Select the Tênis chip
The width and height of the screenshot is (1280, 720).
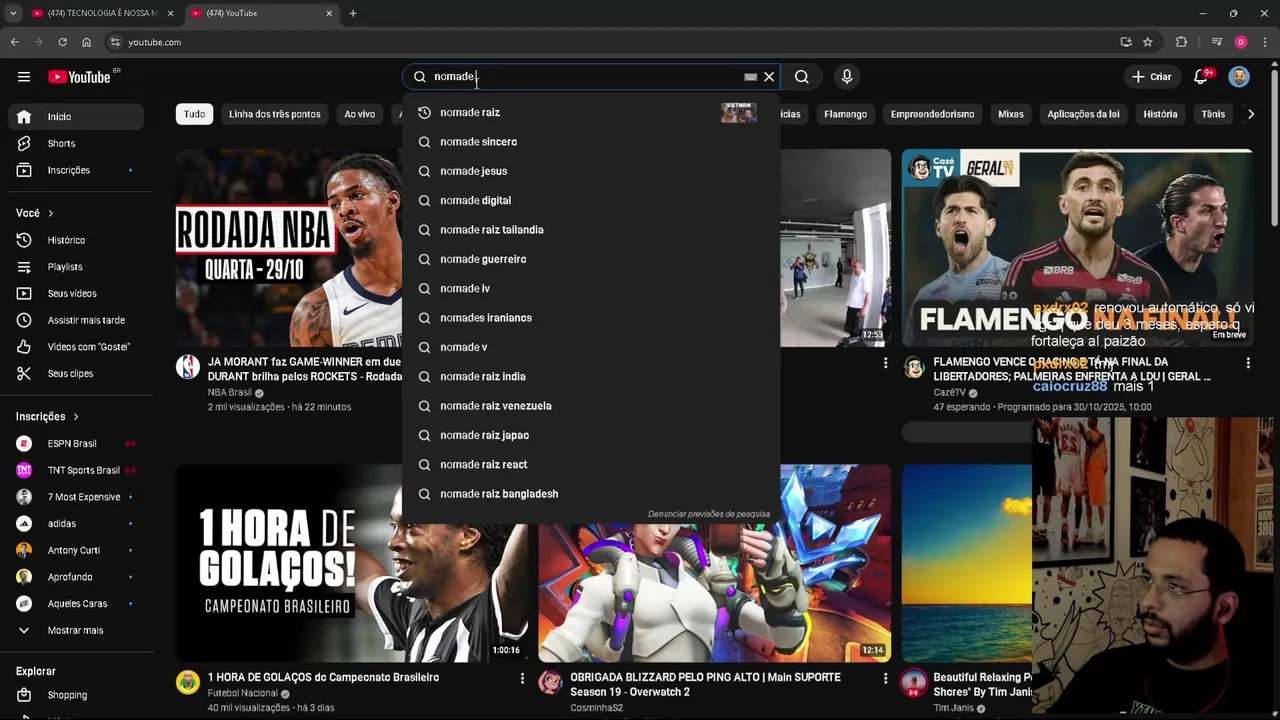tap(1213, 114)
